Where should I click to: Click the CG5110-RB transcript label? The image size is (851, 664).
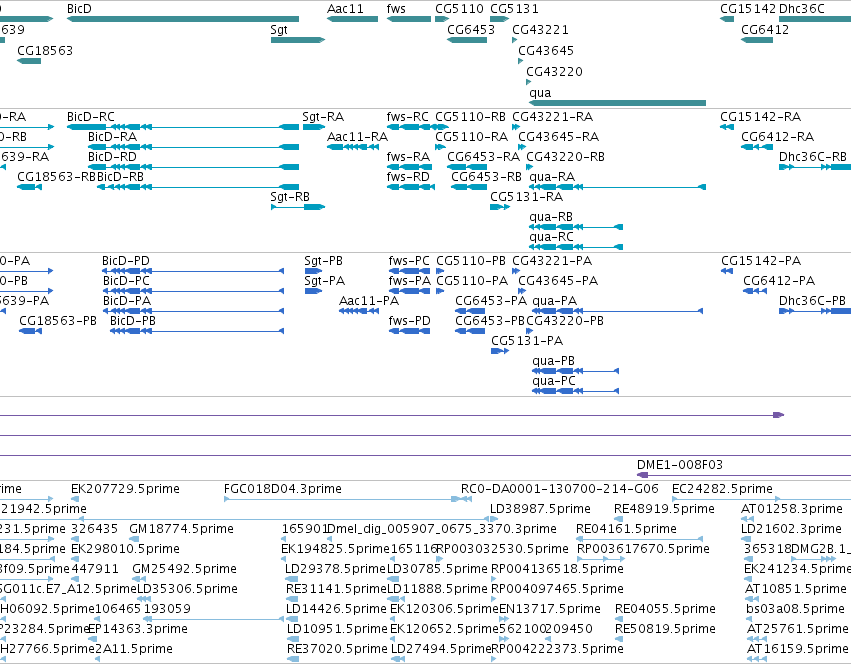coord(471,117)
